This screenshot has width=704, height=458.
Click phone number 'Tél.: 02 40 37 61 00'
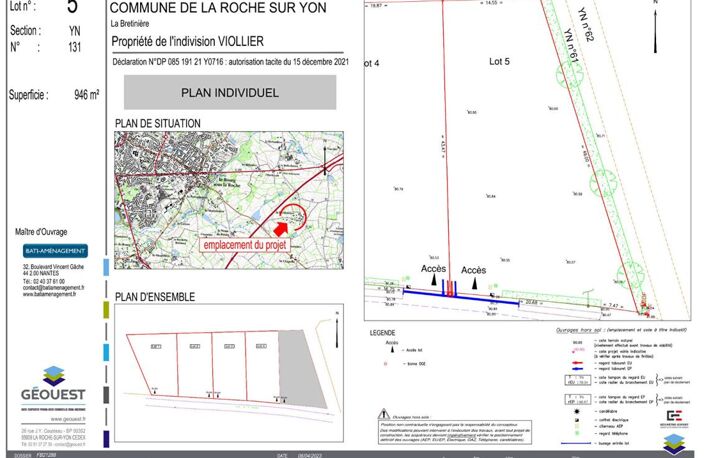(x=44, y=281)
